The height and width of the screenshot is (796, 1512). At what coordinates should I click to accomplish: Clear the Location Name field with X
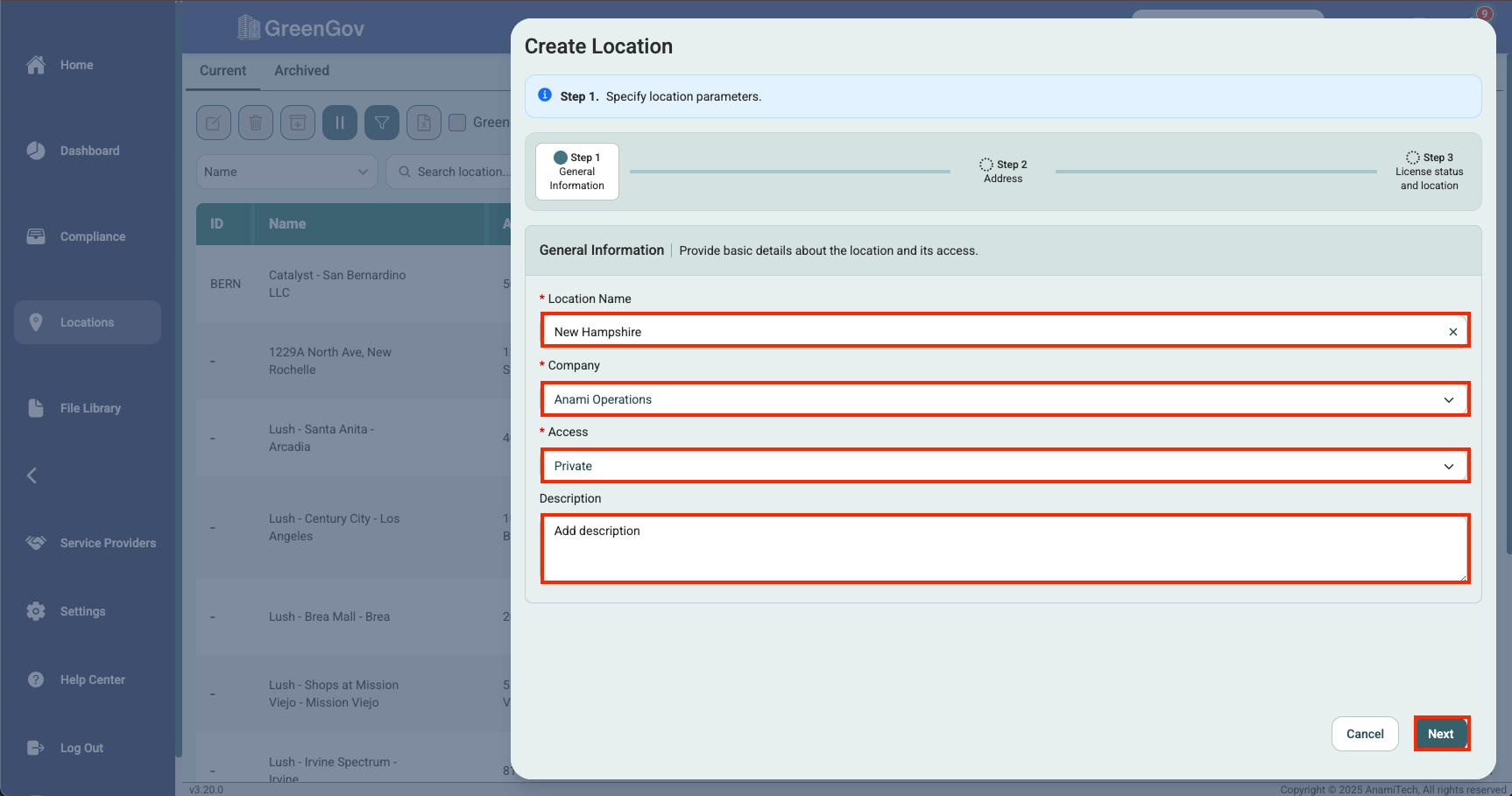[1452, 332]
